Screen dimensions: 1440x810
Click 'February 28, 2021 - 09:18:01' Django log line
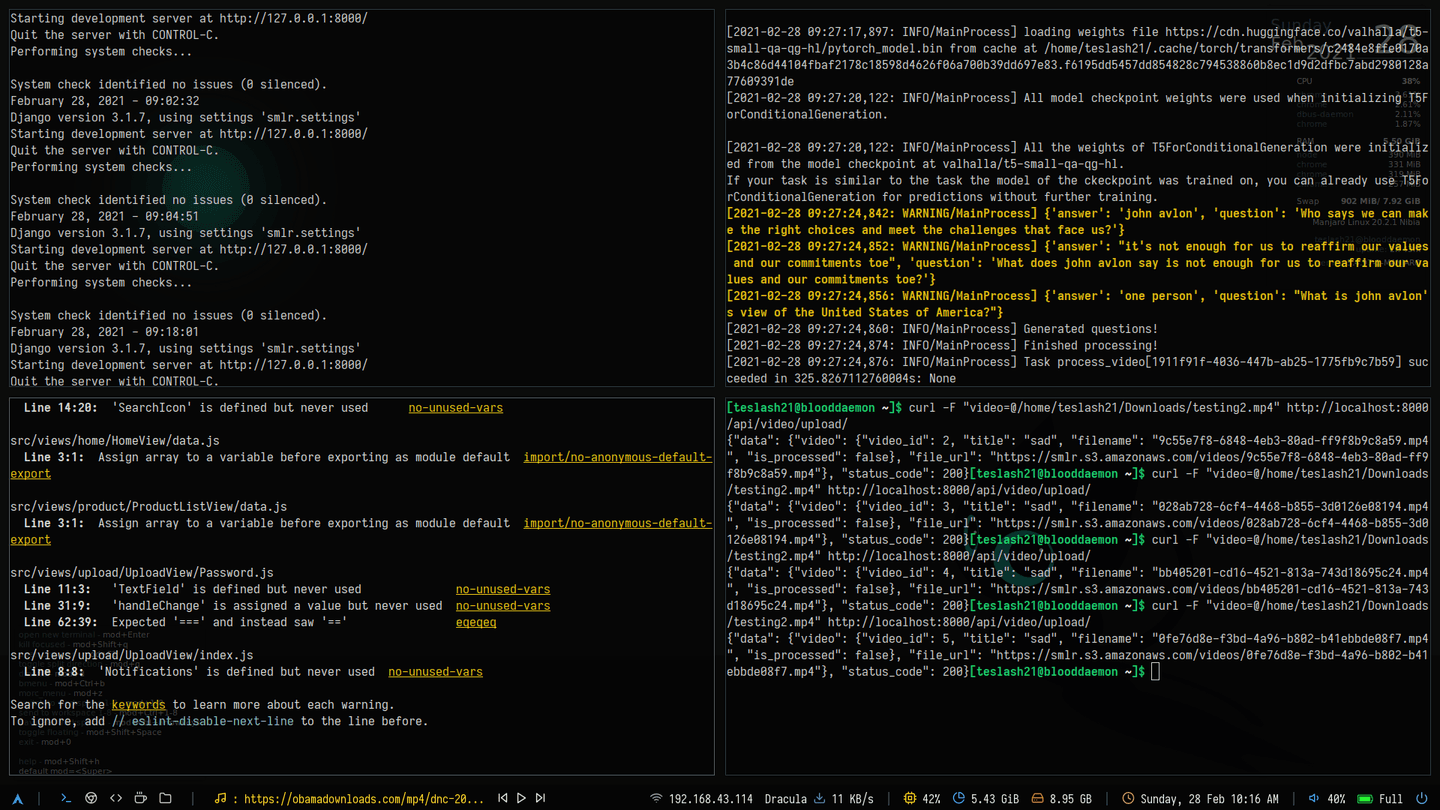105,332
